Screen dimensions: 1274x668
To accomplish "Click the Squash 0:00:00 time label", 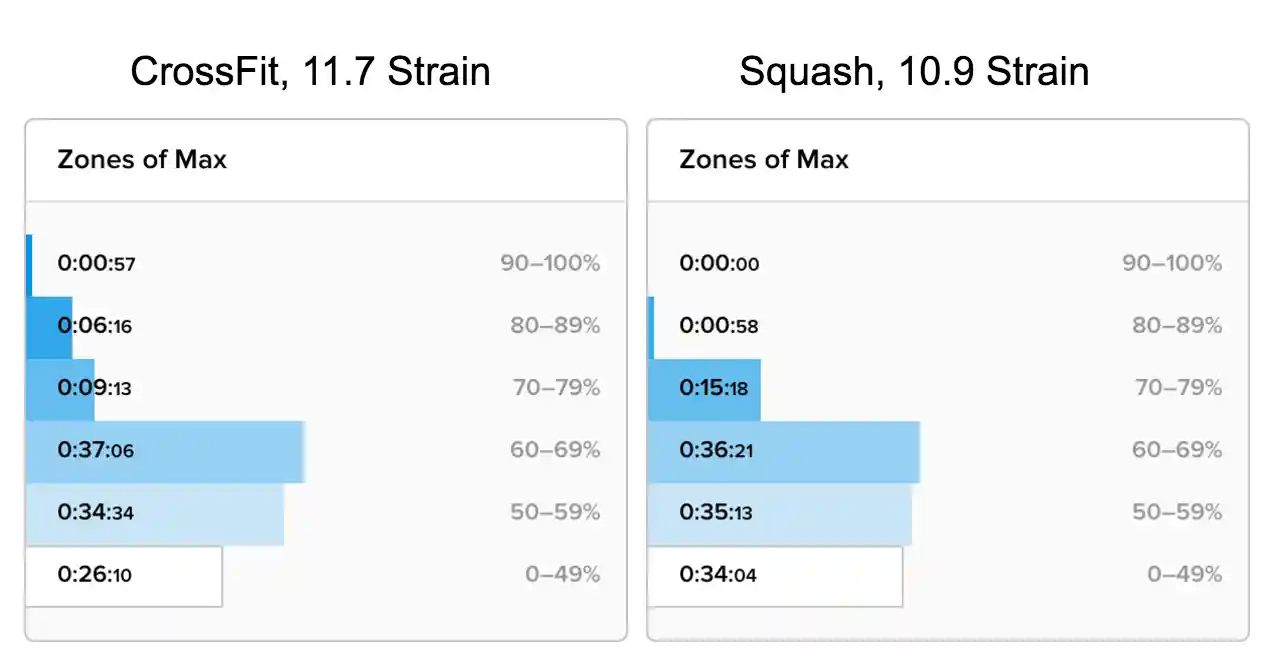I will (x=719, y=264).
